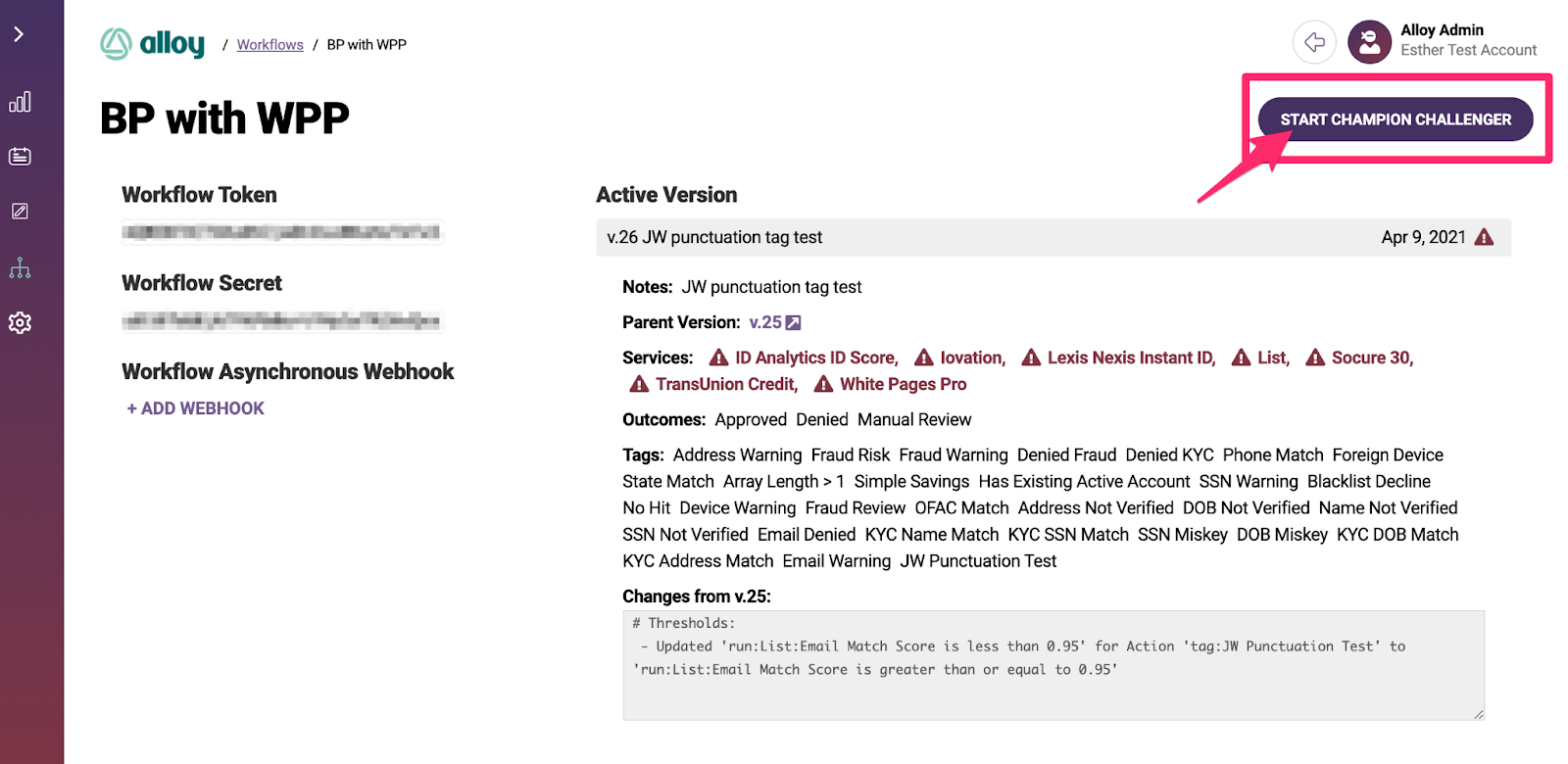Go to the Workflows breadcrumb link
Viewport: 1568px width, 764px height.
pyautogui.click(x=269, y=45)
